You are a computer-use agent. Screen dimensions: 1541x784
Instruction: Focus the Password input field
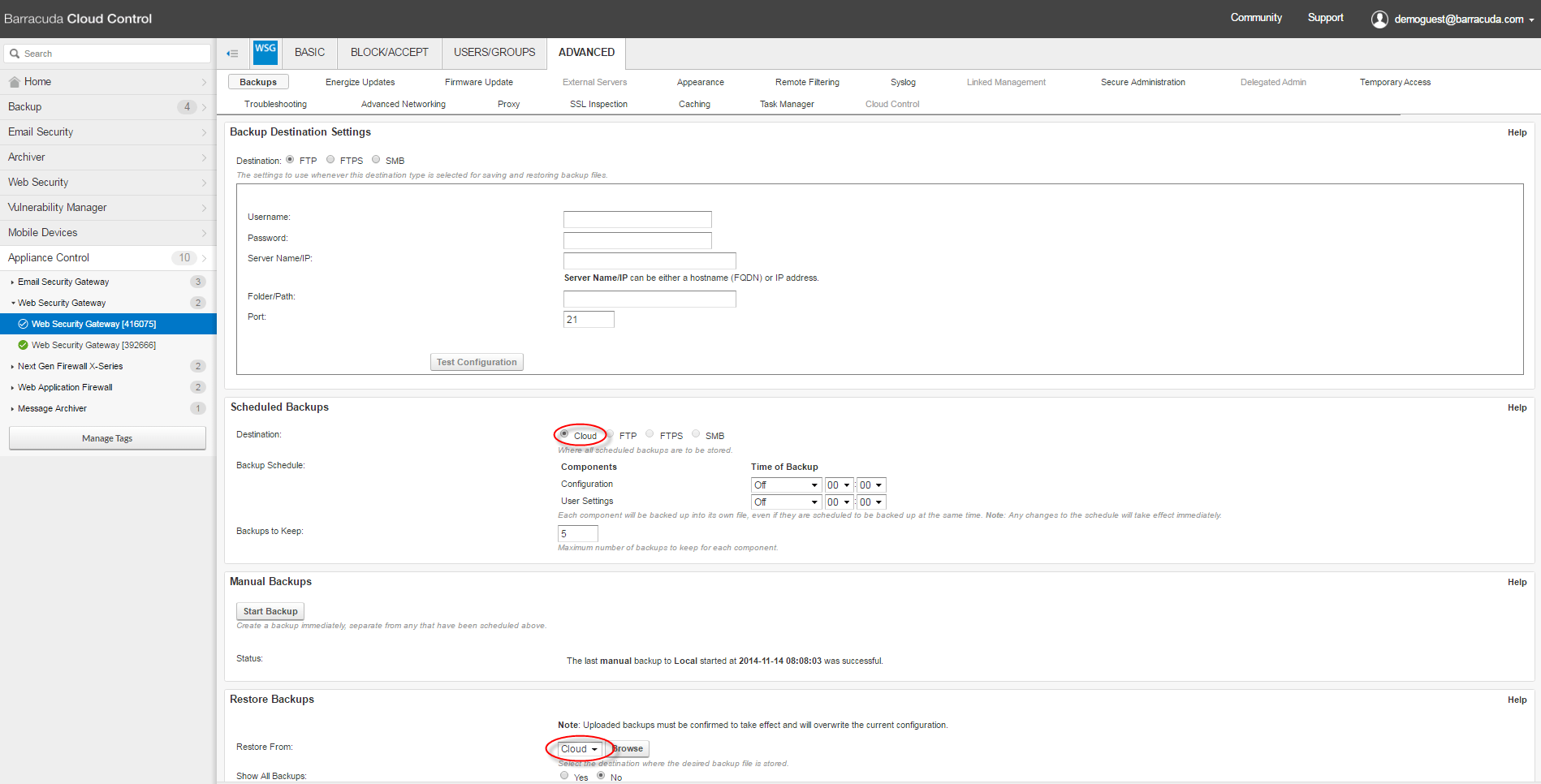(637, 240)
